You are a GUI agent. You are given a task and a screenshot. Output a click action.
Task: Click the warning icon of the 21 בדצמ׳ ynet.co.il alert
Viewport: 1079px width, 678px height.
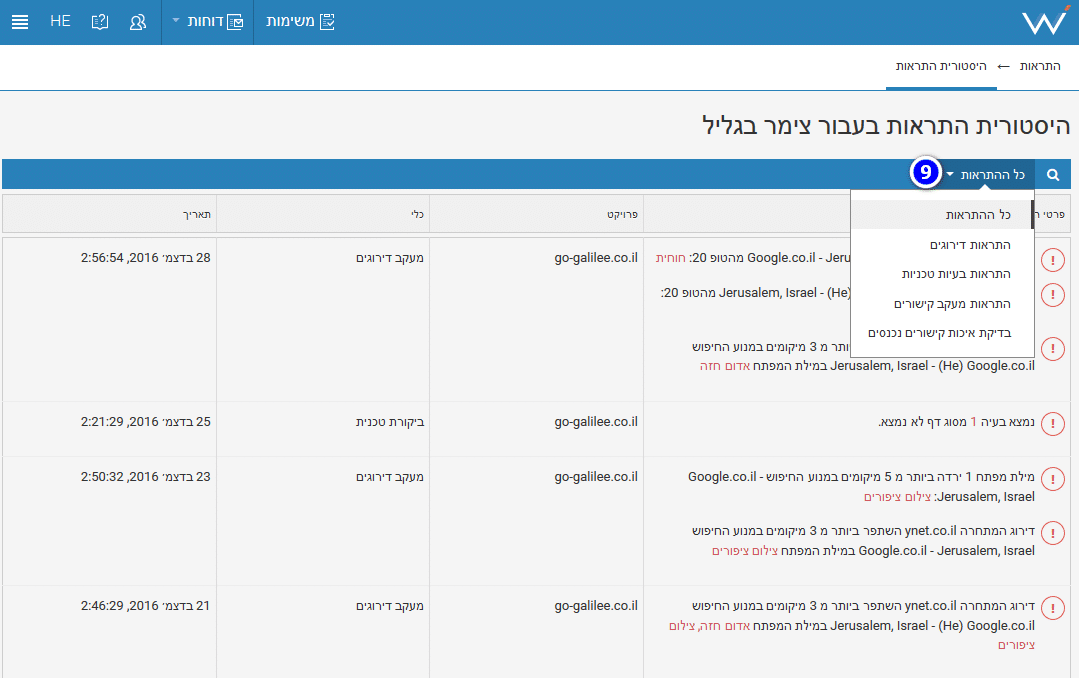(x=1052, y=608)
